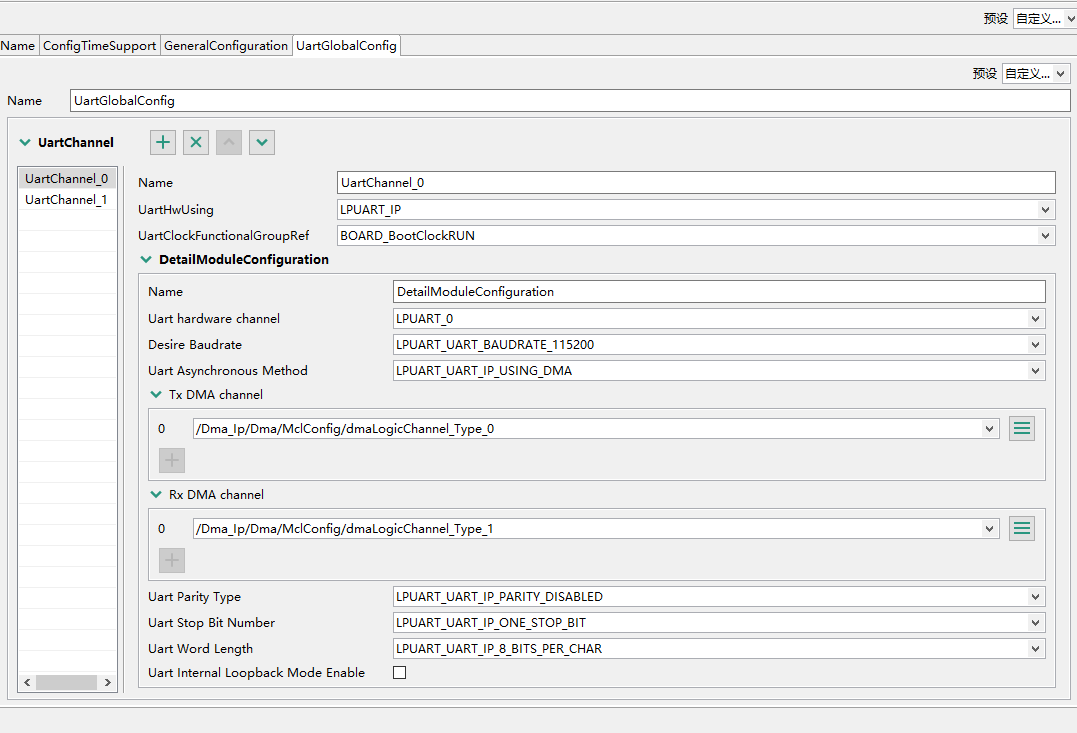Open the UartHwUsing dropdown
The height and width of the screenshot is (733, 1077).
click(x=1046, y=209)
